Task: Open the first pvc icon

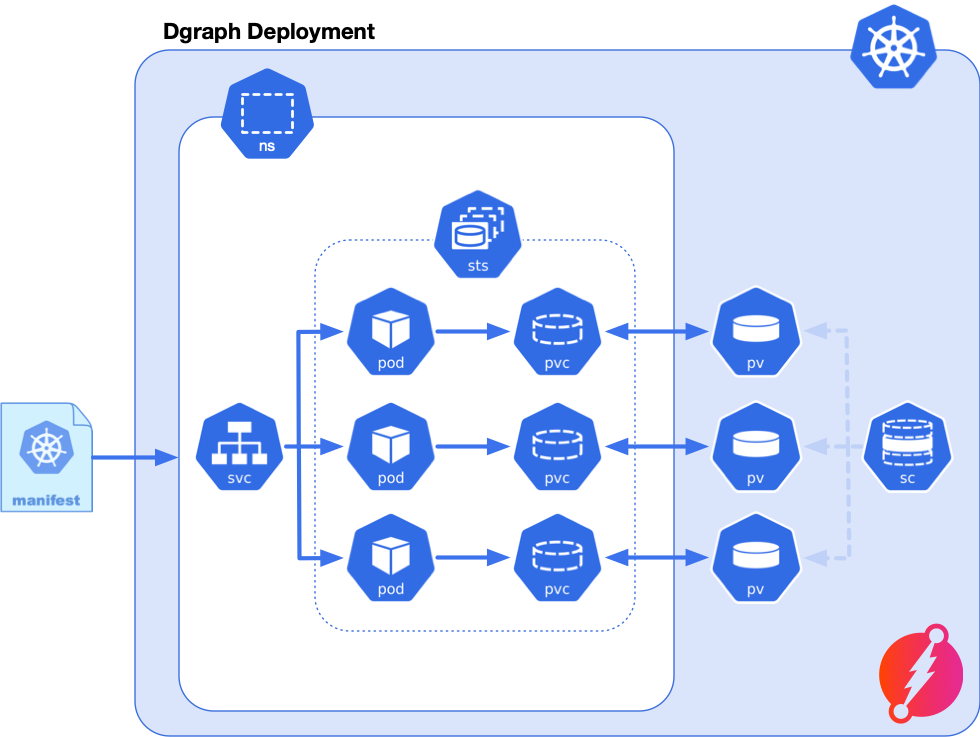Action: [x=557, y=333]
